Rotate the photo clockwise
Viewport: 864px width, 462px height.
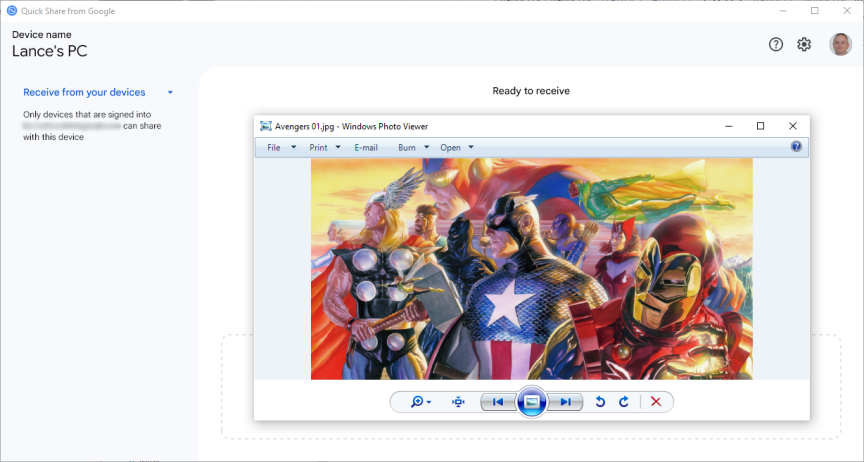coord(624,402)
